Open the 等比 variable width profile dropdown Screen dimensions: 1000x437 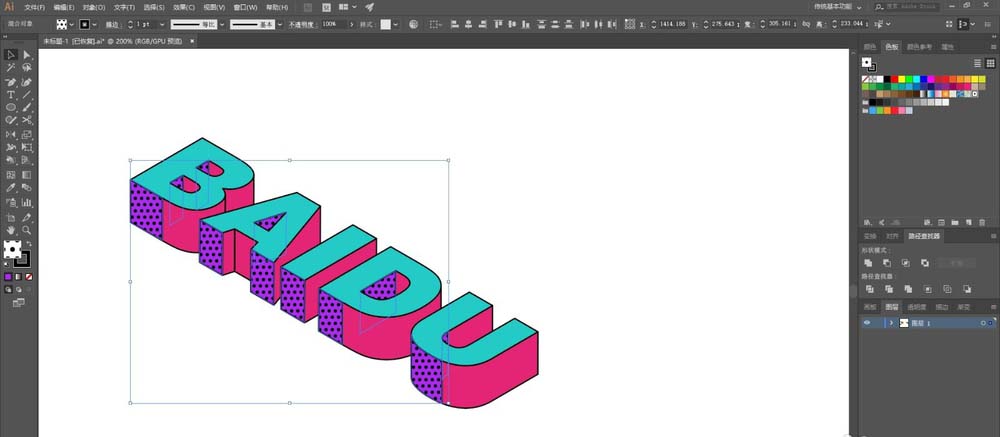[x=222, y=24]
